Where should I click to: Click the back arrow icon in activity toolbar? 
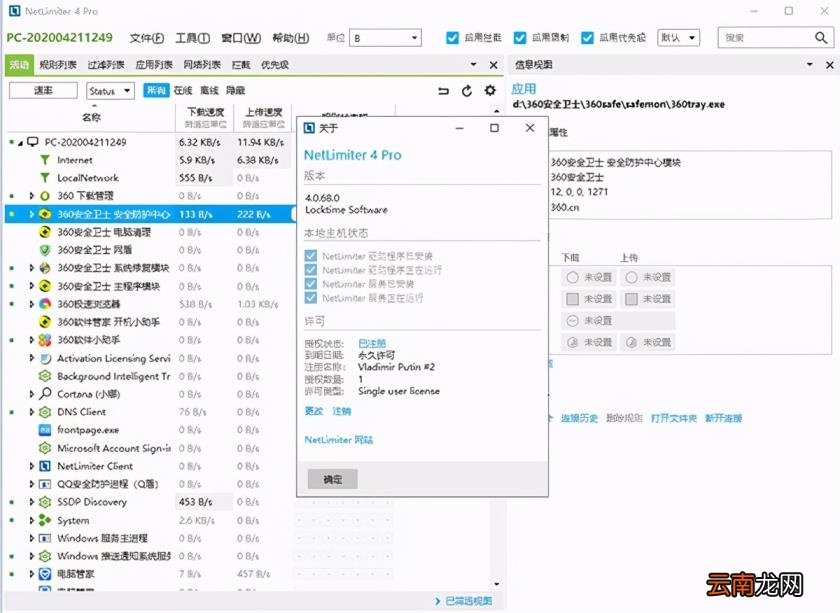443,91
